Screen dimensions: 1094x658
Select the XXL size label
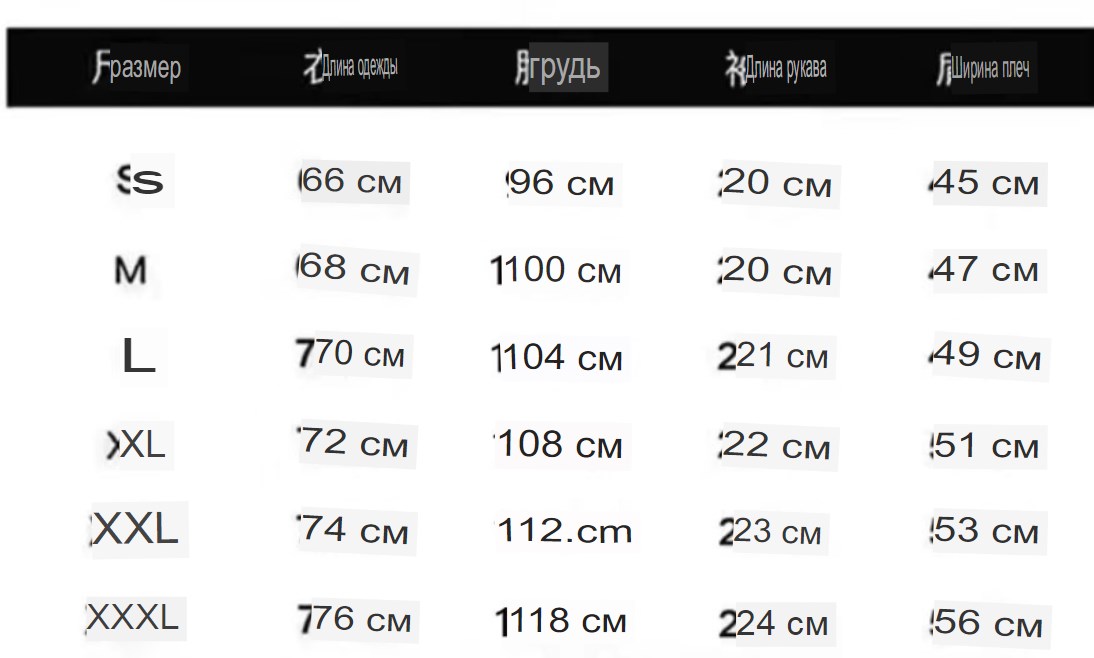click(134, 528)
